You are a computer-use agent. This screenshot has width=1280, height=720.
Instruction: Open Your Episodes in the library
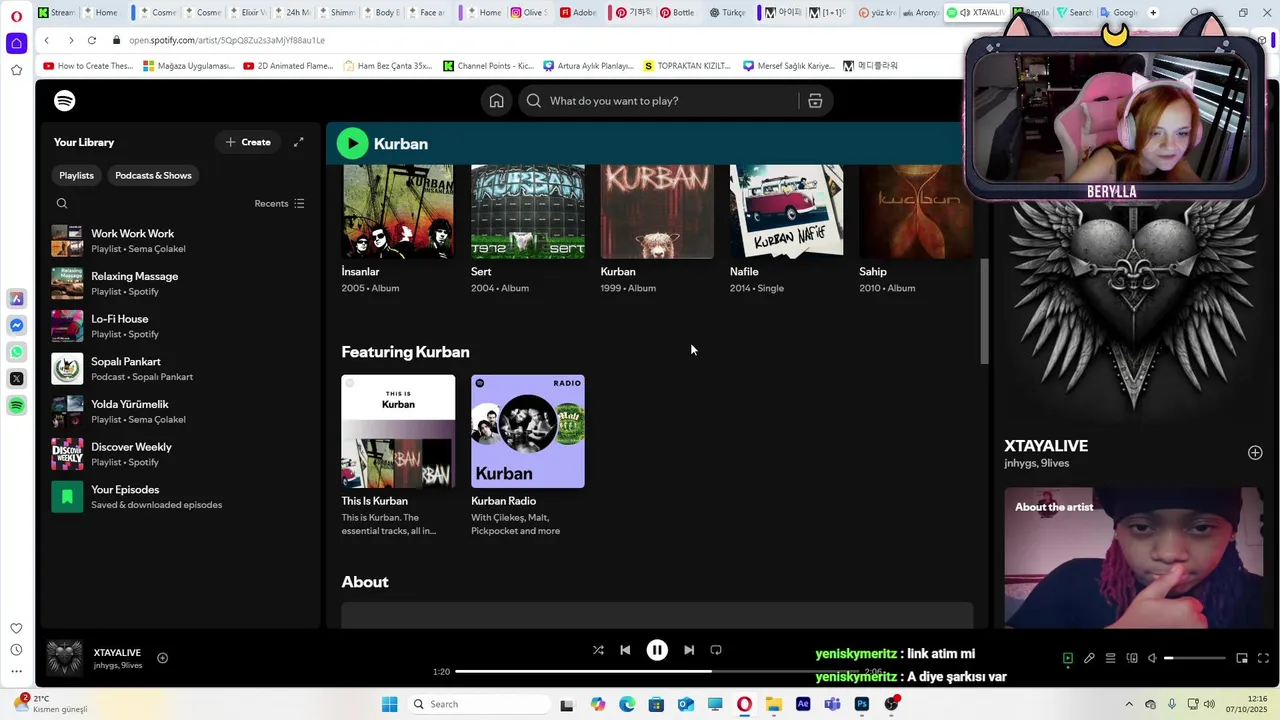(180, 497)
